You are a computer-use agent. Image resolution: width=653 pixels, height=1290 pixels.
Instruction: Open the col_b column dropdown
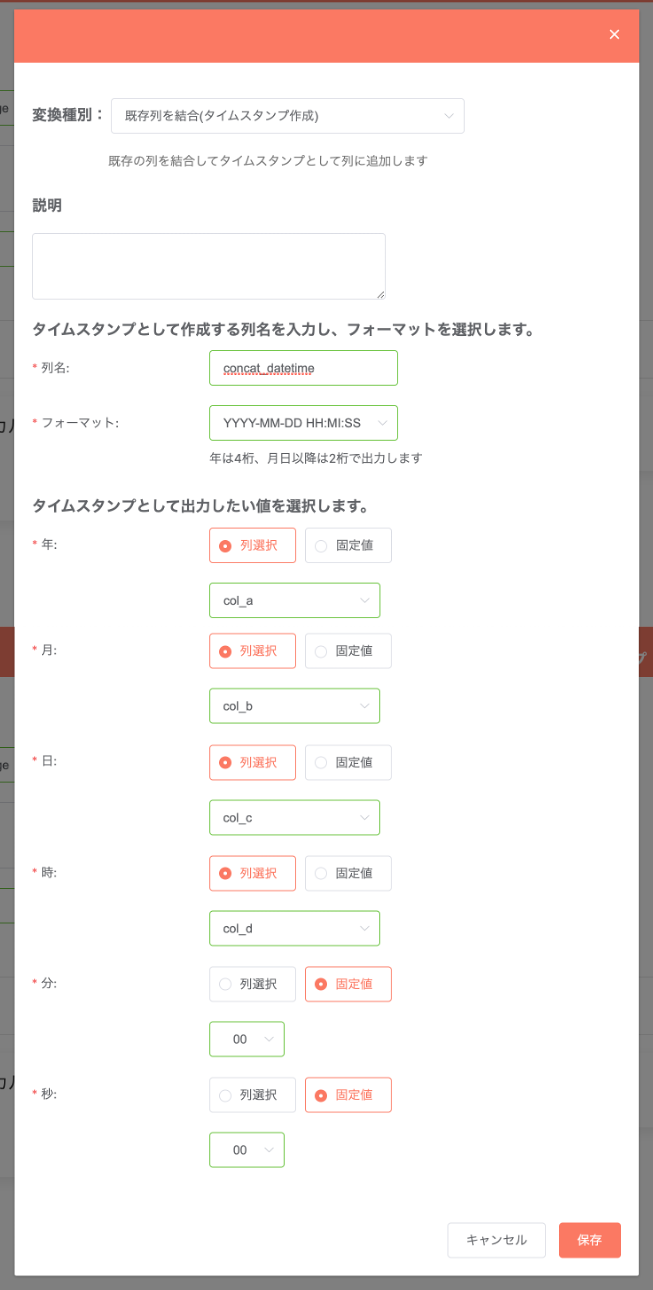[x=294, y=706]
